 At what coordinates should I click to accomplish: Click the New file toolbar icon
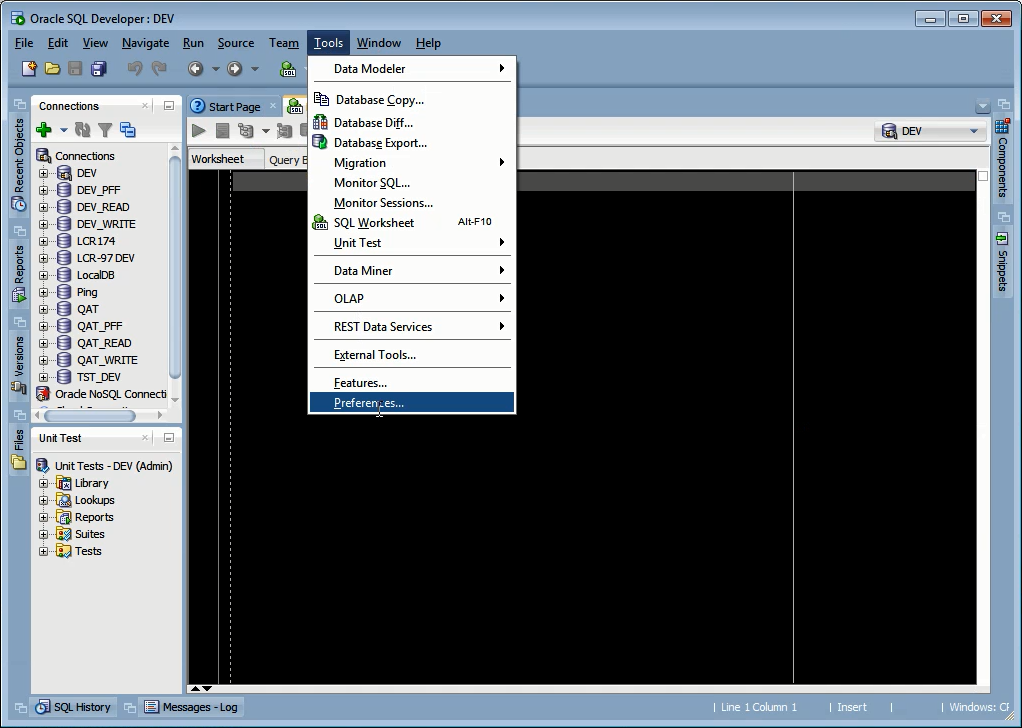[x=29, y=68]
